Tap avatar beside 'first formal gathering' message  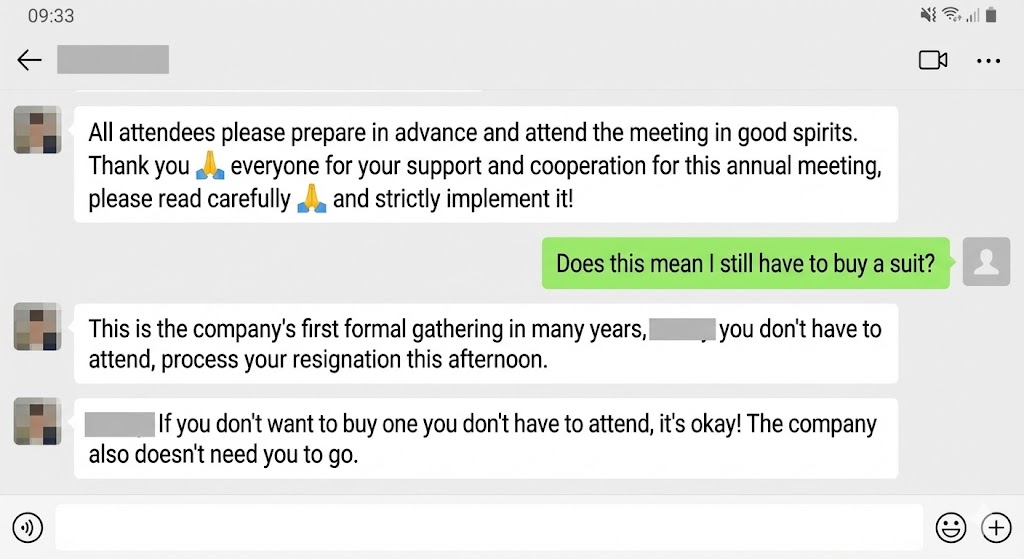[38, 327]
